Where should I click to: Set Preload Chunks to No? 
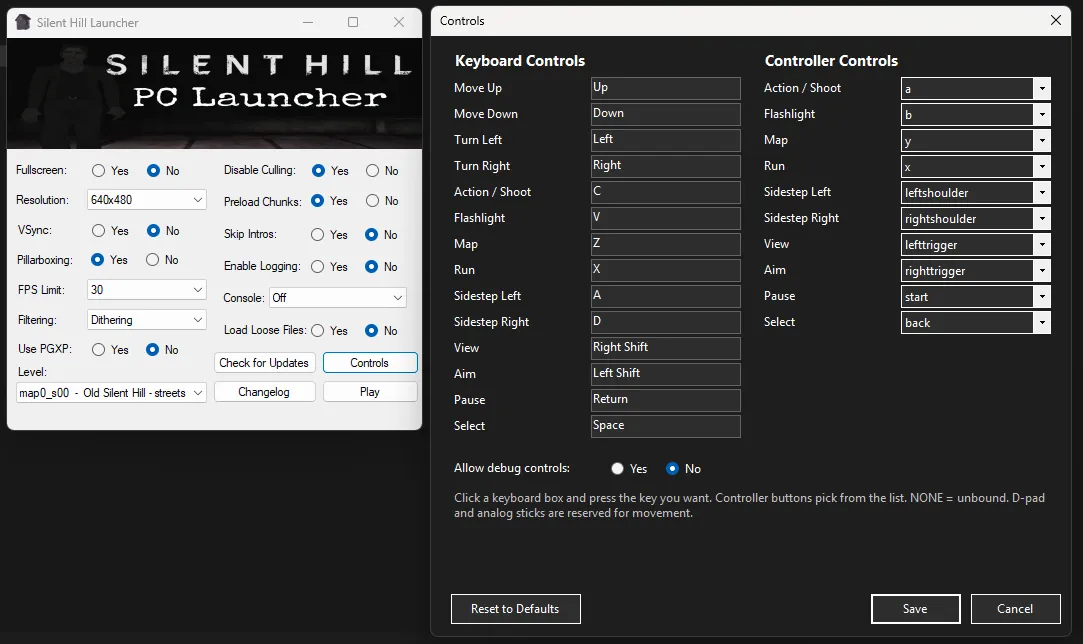point(372,201)
